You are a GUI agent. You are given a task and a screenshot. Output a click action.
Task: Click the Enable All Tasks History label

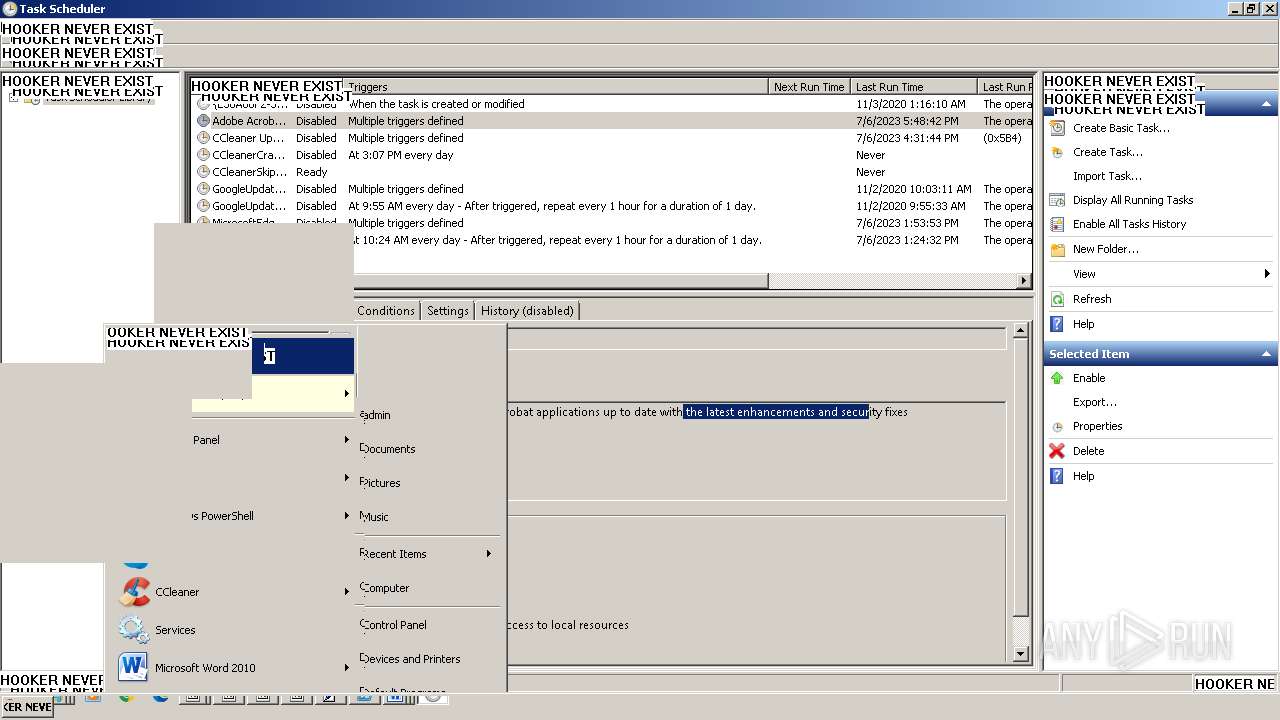tap(1129, 224)
